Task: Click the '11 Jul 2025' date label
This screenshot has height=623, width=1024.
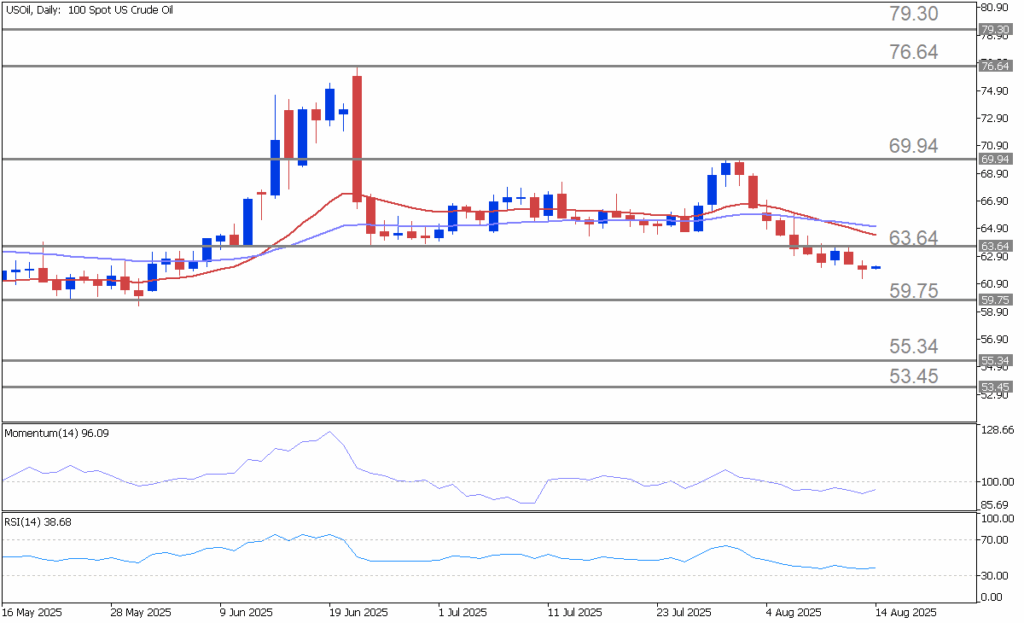Action: point(575,613)
